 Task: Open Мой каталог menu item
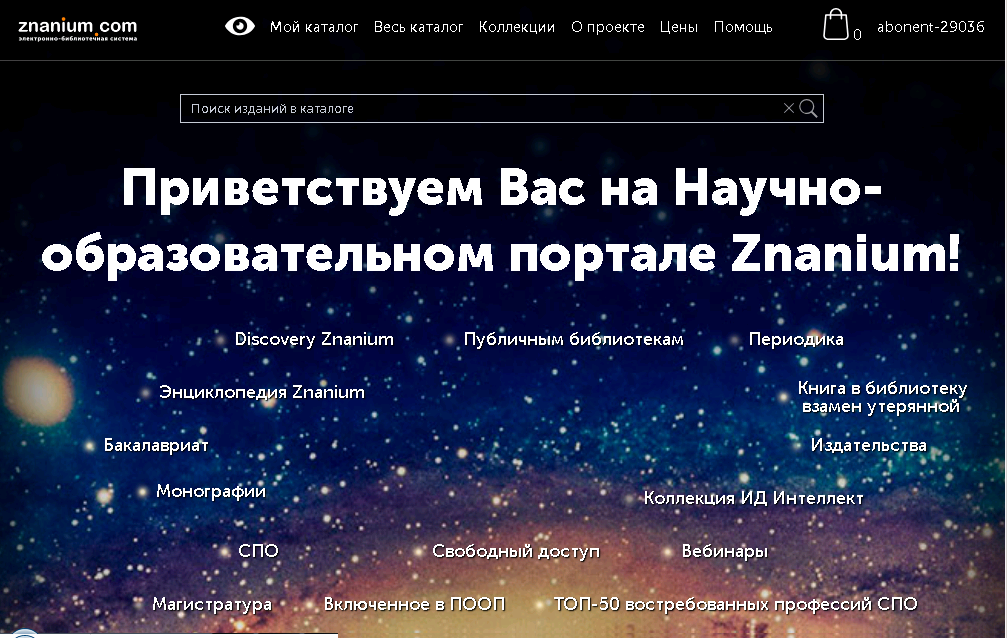pyautogui.click(x=314, y=27)
